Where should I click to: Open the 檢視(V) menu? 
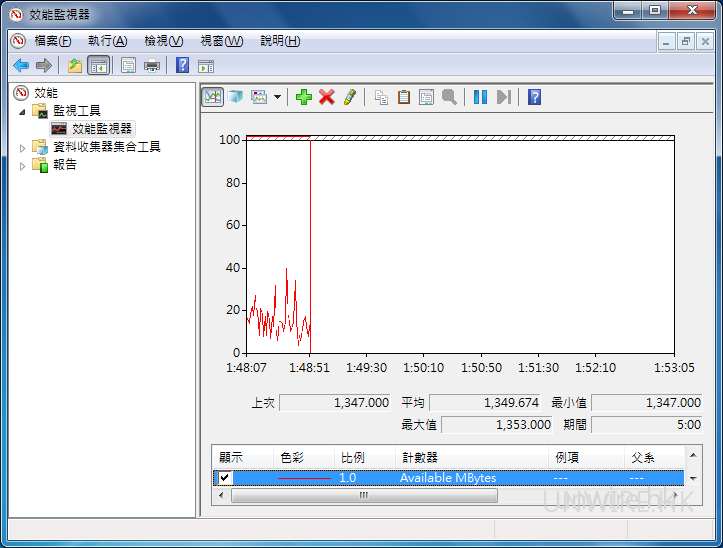click(163, 41)
